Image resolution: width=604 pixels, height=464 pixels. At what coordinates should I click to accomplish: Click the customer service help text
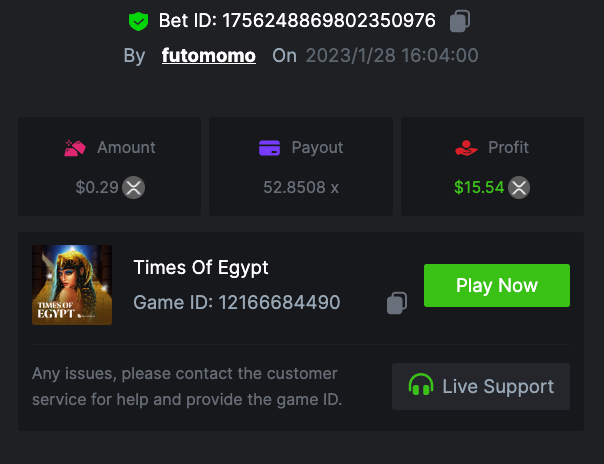coord(185,387)
